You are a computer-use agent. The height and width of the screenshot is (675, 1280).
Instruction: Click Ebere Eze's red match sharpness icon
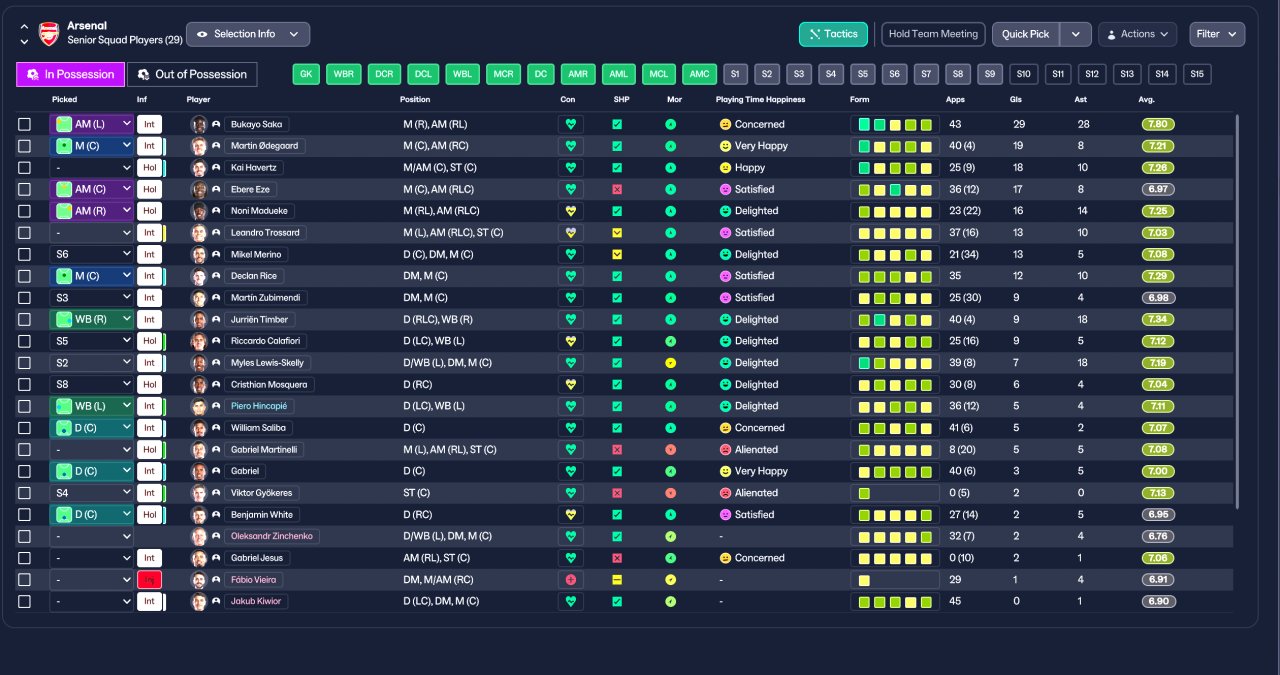point(617,190)
